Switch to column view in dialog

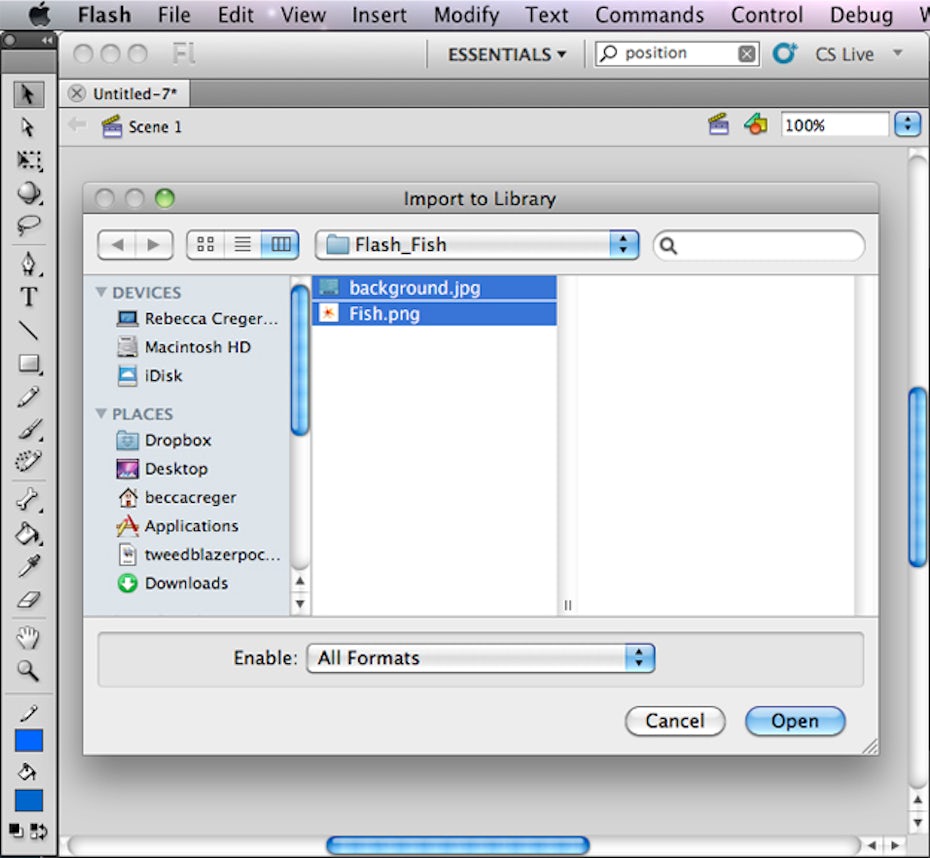click(x=280, y=245)
